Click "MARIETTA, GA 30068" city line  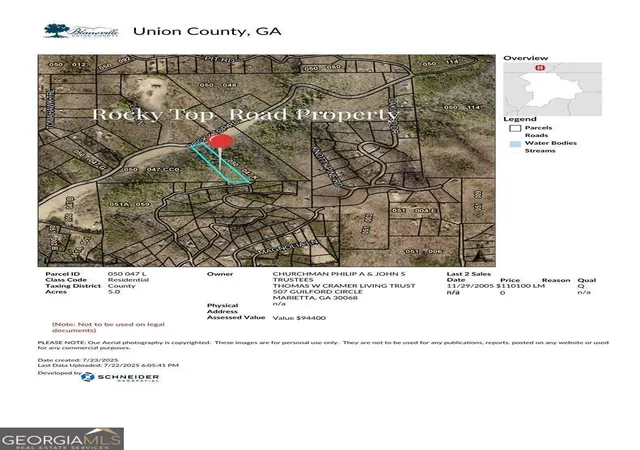(315, 298)
